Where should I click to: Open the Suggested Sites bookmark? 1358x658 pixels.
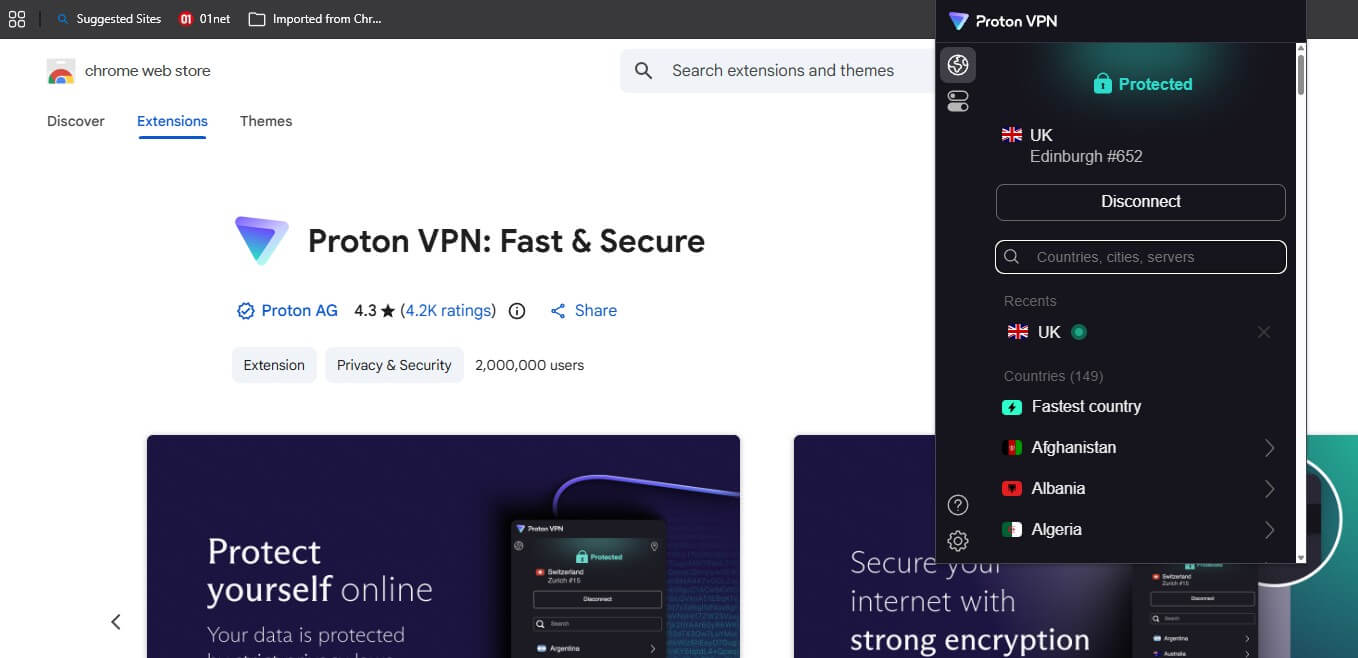pos(108,19)
